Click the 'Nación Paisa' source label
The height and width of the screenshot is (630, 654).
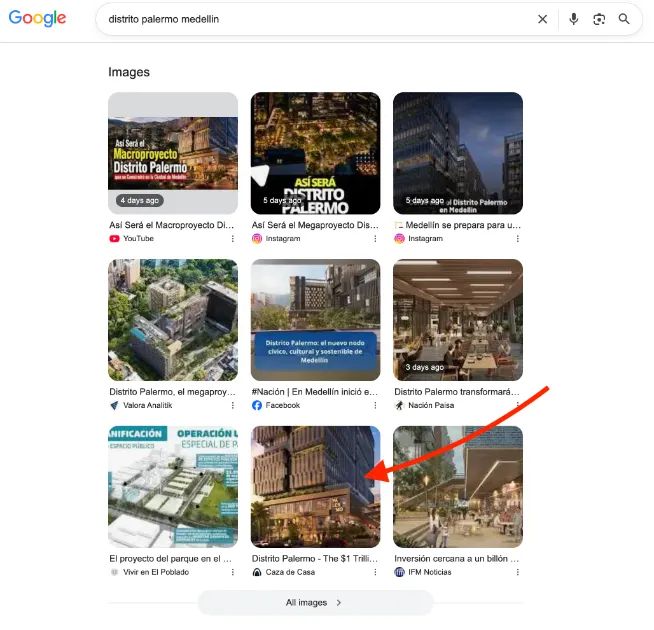point(431,405)
